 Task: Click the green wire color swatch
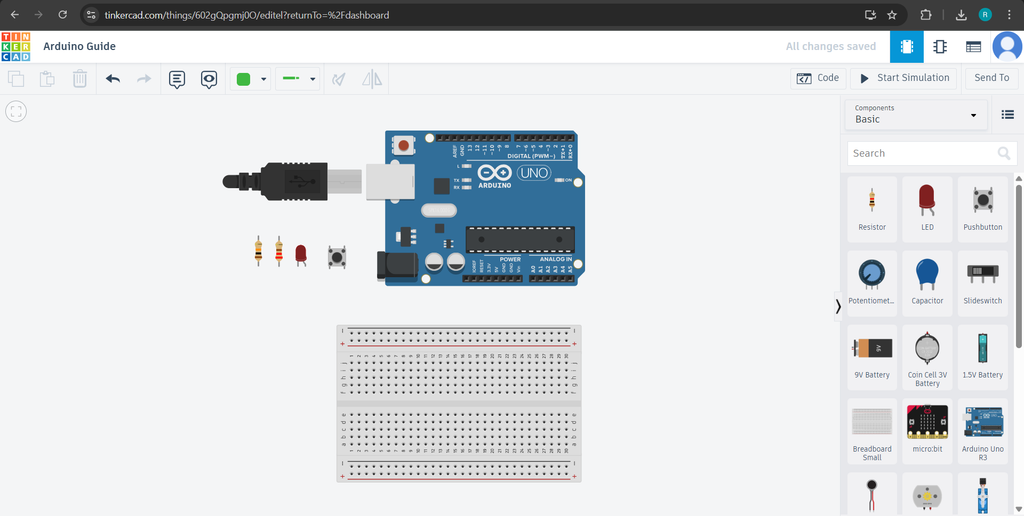pyautogui.click(x=244, y=79)
